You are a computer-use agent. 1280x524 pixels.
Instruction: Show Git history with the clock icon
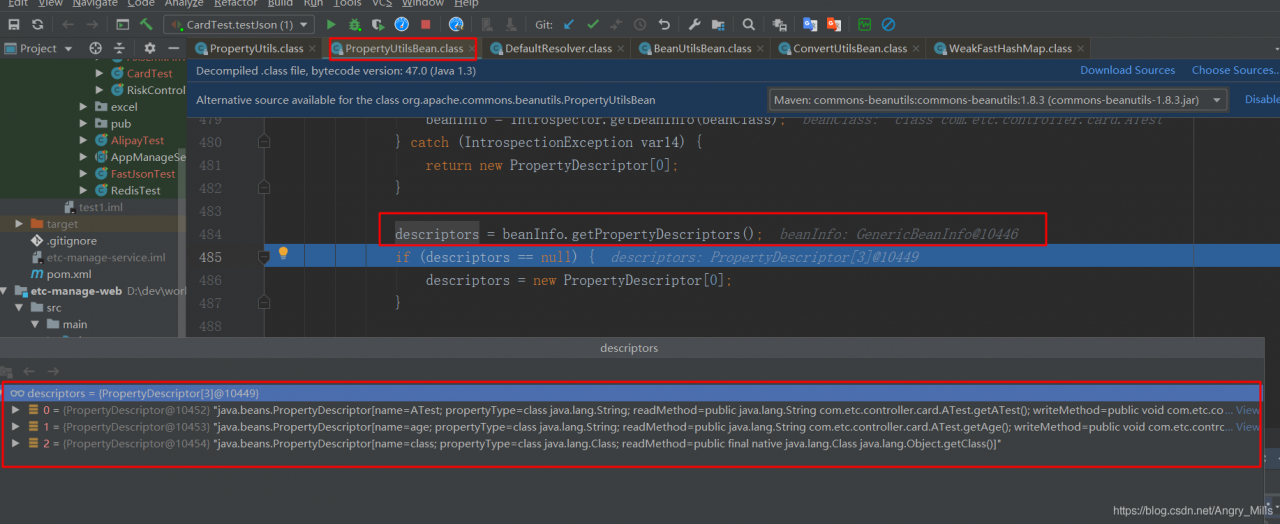tap(640, 24)
